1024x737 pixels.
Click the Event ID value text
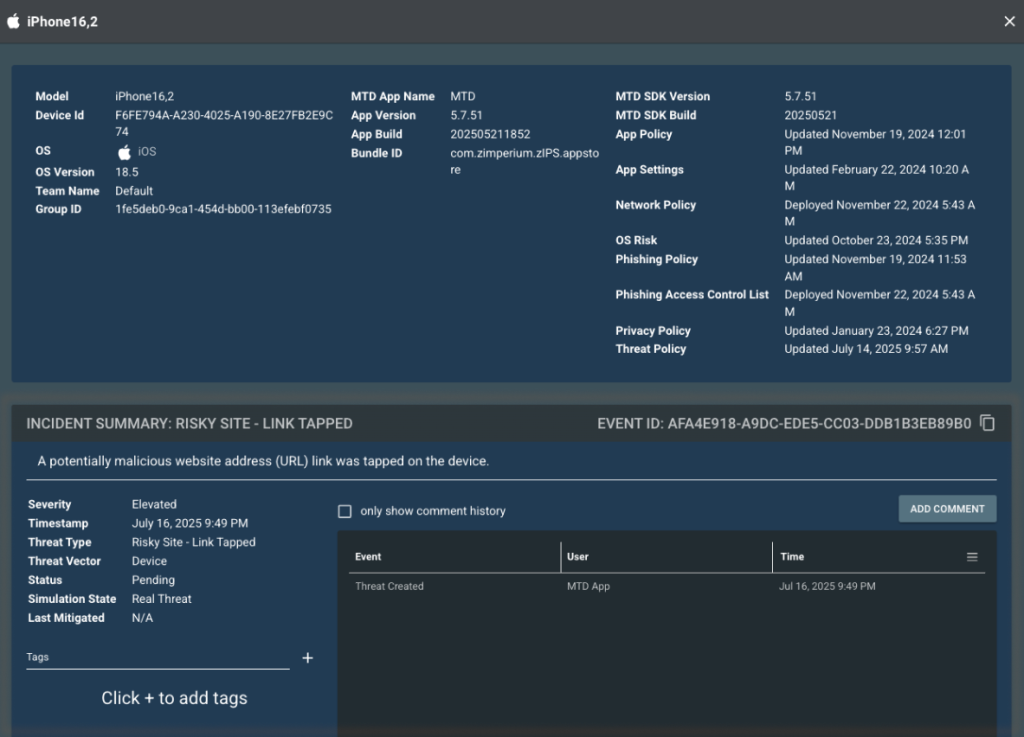(x=820, y=423)
